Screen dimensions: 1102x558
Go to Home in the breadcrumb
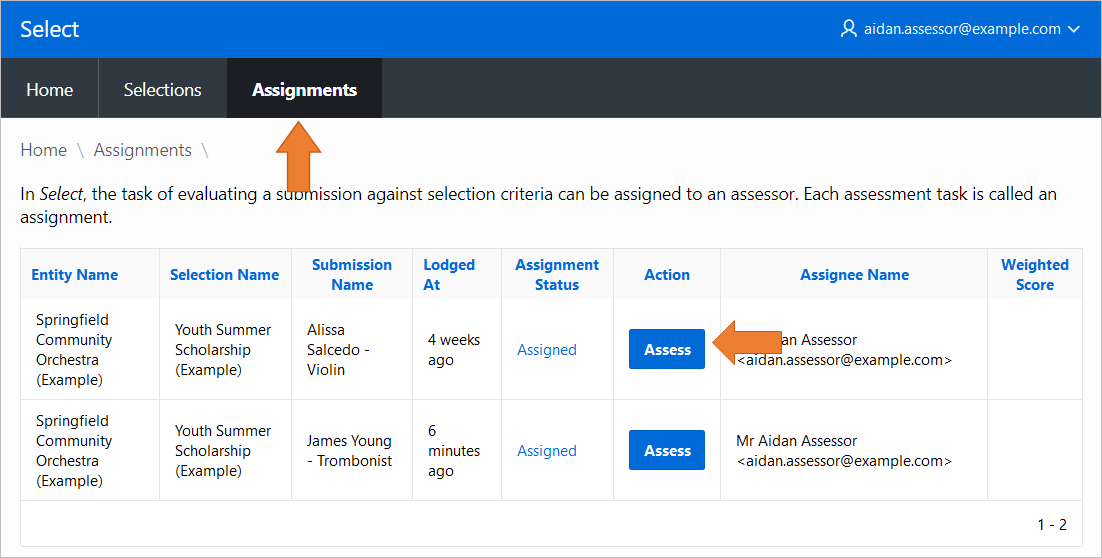coord(44,150)
